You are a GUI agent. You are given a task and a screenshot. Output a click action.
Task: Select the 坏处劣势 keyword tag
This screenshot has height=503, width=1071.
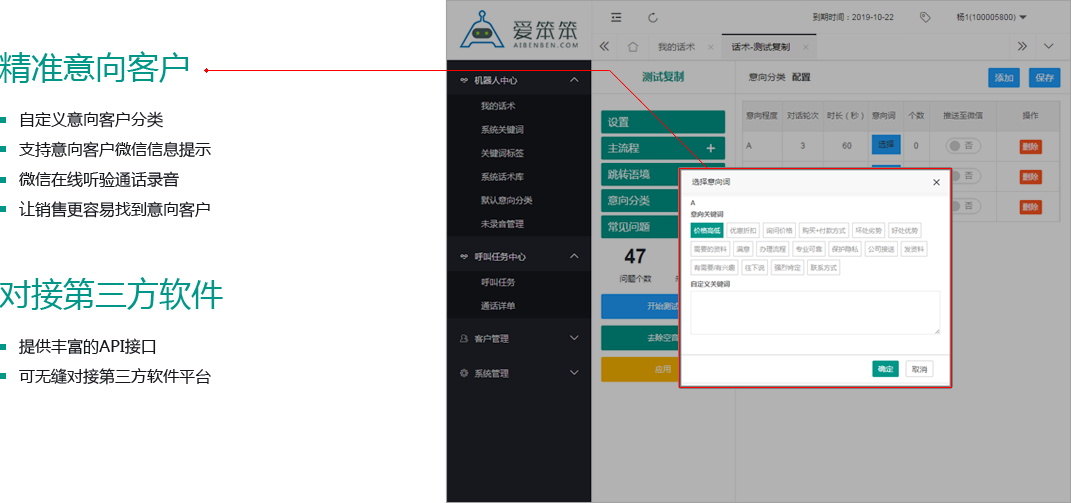pyautogui.click(x=870, y=230)
